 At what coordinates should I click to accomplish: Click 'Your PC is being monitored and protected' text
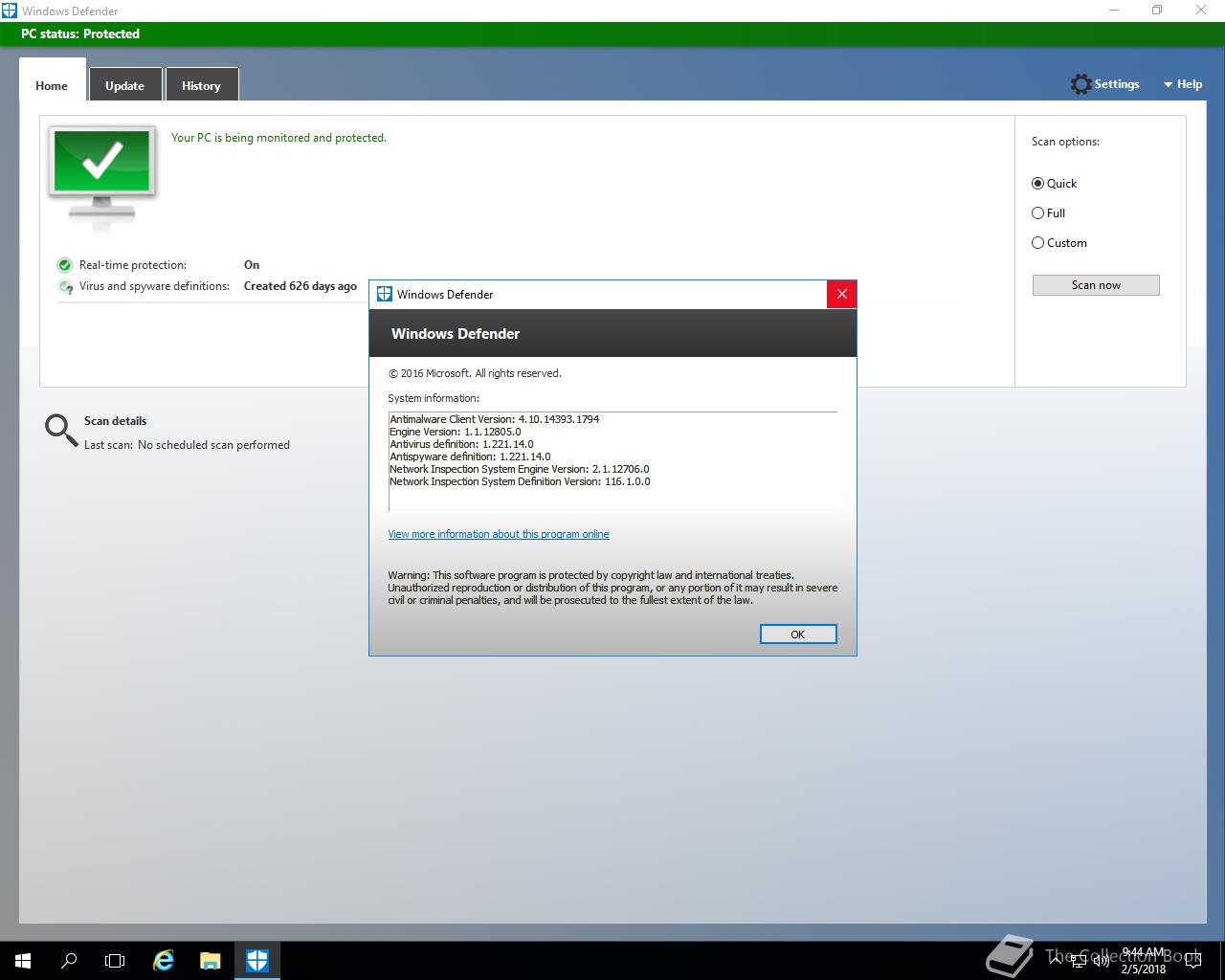pos(278,138)
